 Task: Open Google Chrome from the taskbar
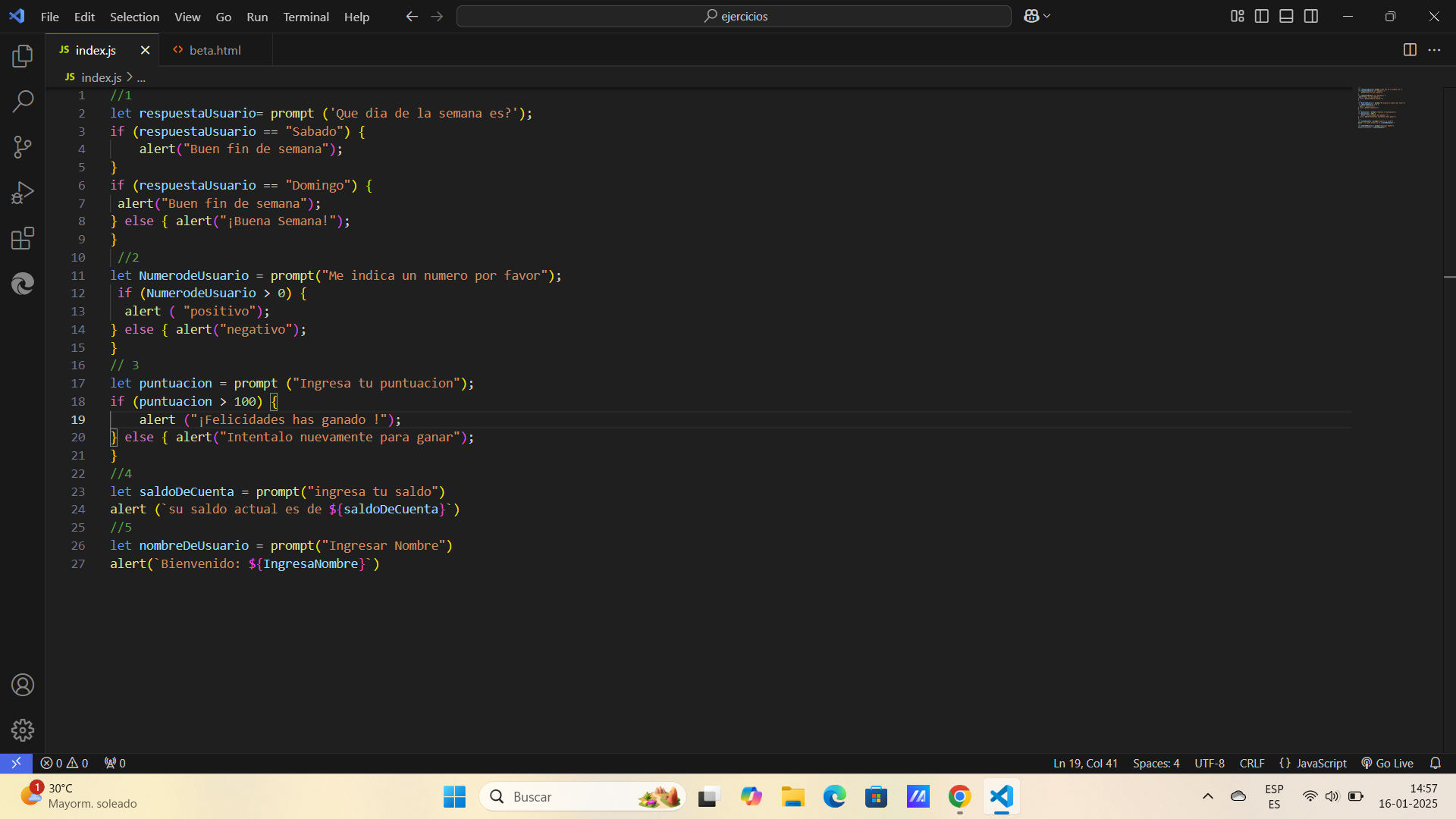coord(959,796)
